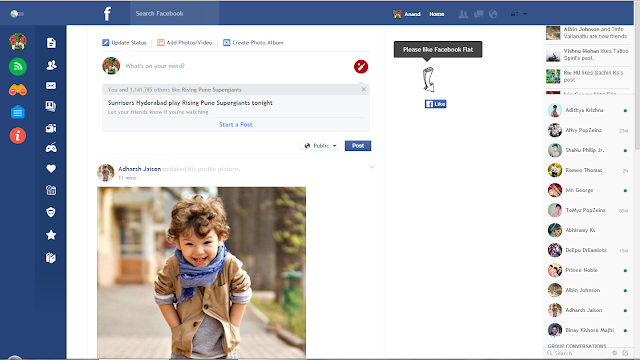Click the Facebook logo in header
This screenshot has width=640, height=360.
[107, 14]
